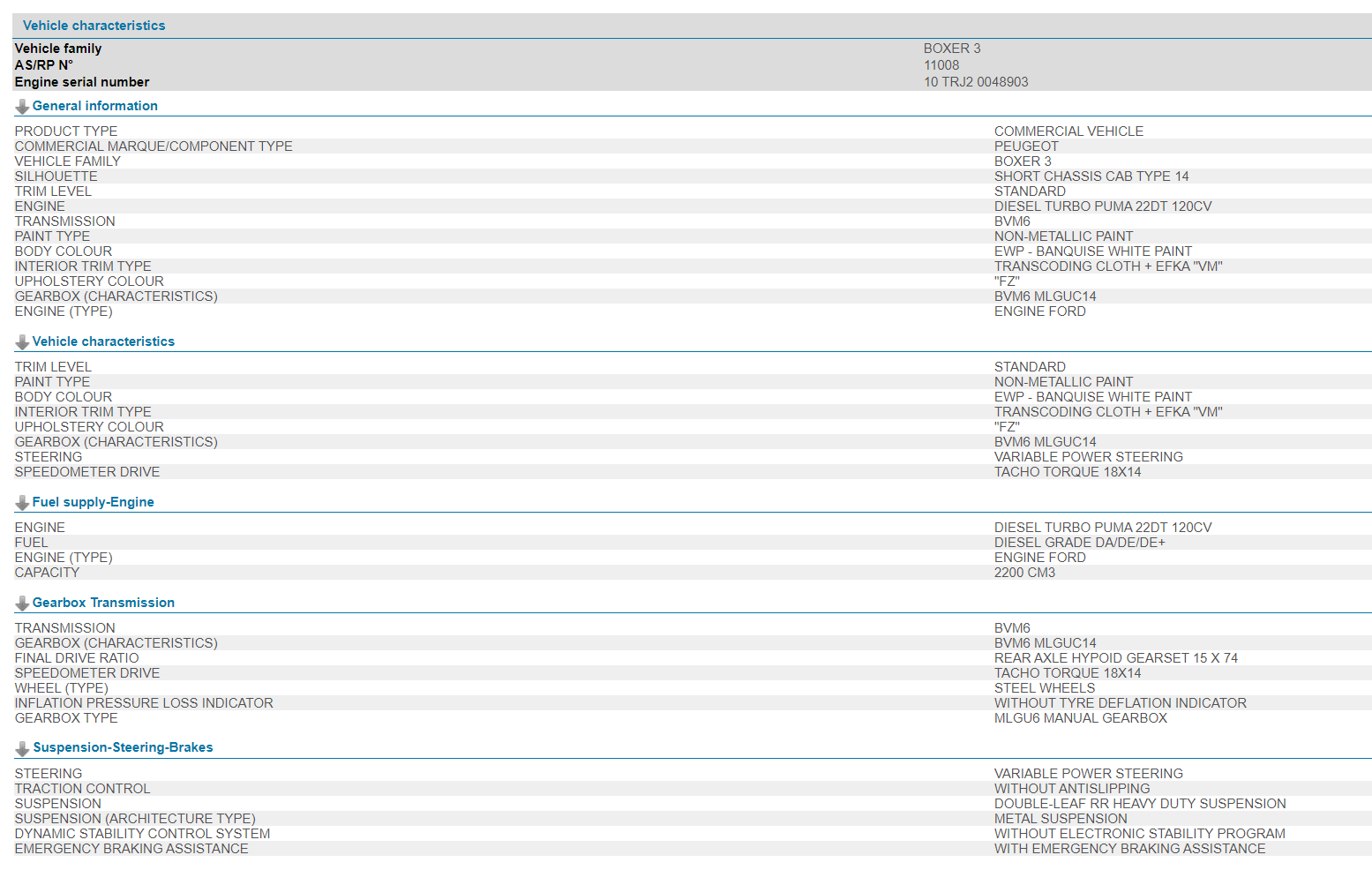Screen dimensions: 1372x870
Task: Click the CAPACITY row label
Action: [47, 573]
